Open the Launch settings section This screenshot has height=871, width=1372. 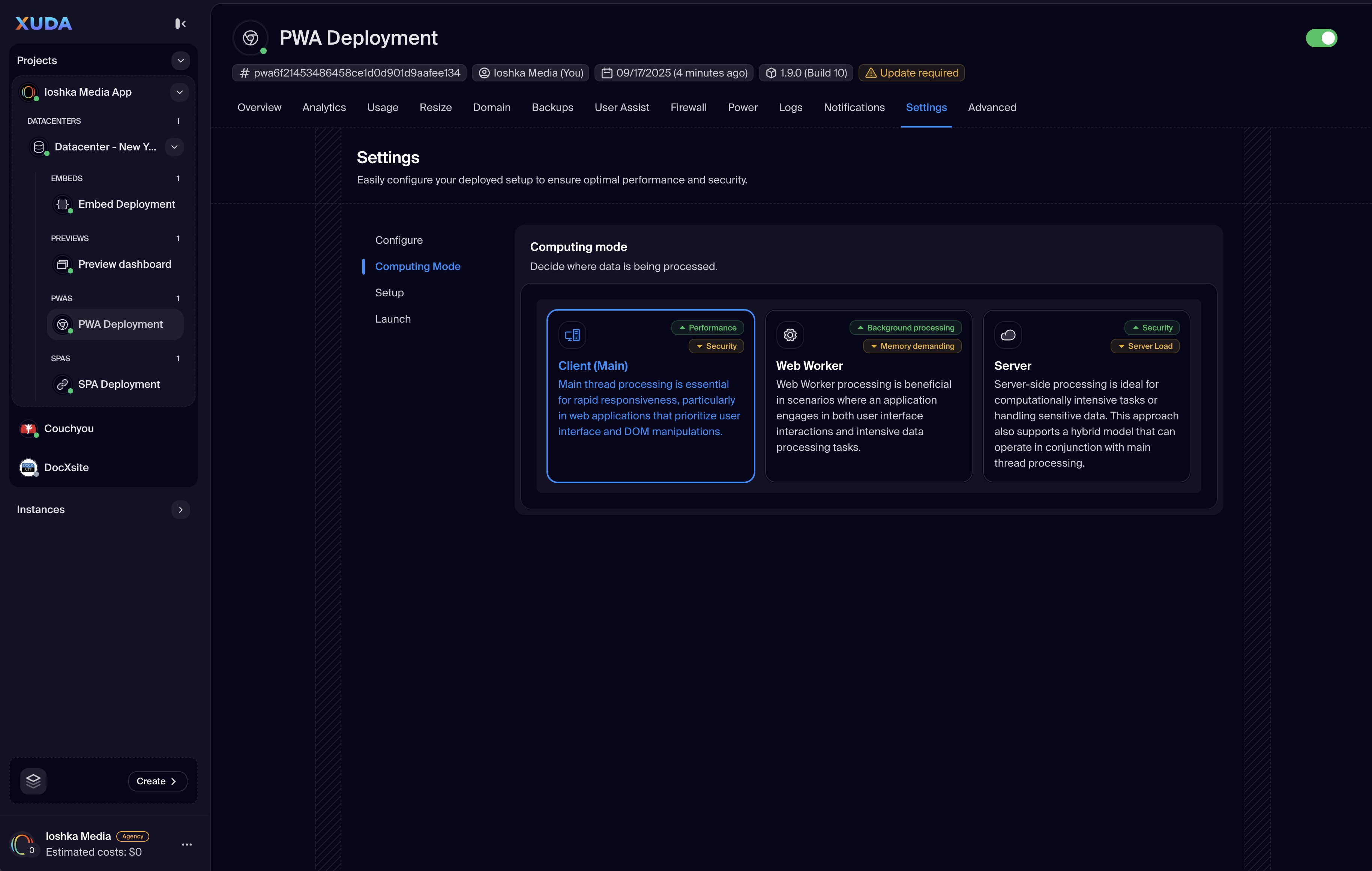coord(393,319)
